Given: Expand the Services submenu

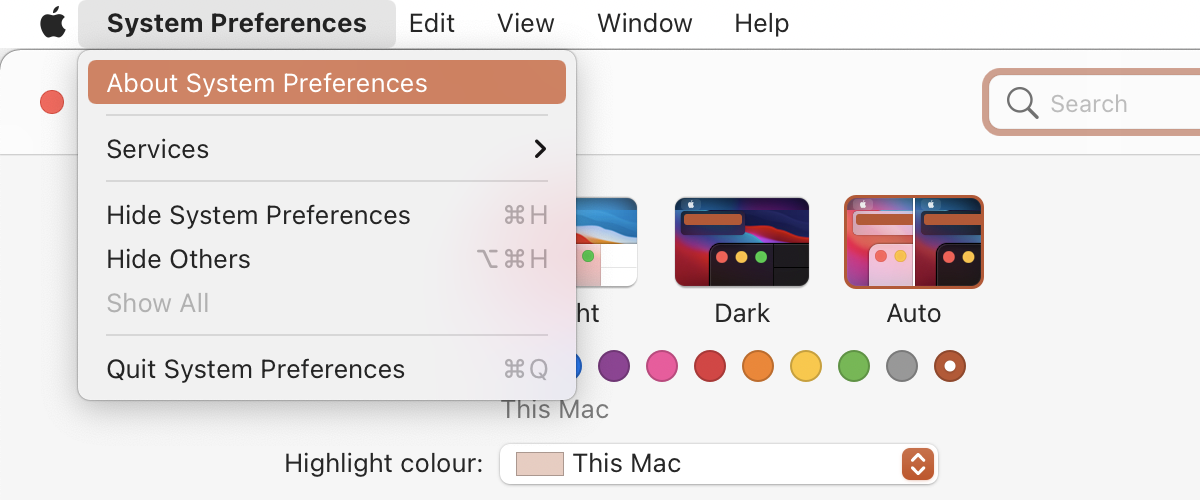Looking at the screenshot, I should coord(326,149).
